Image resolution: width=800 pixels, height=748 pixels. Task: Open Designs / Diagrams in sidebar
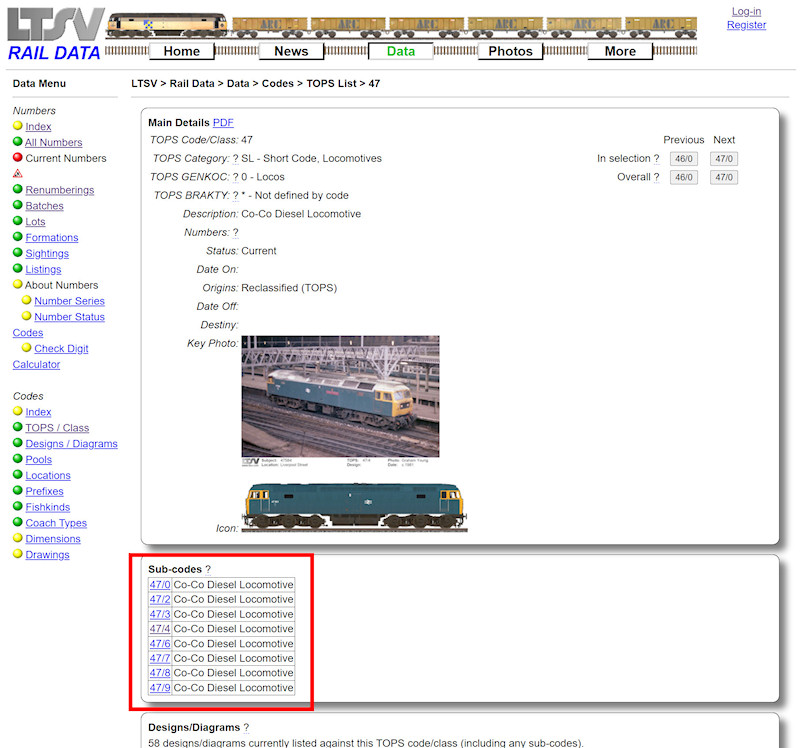[x=71, y=444]
